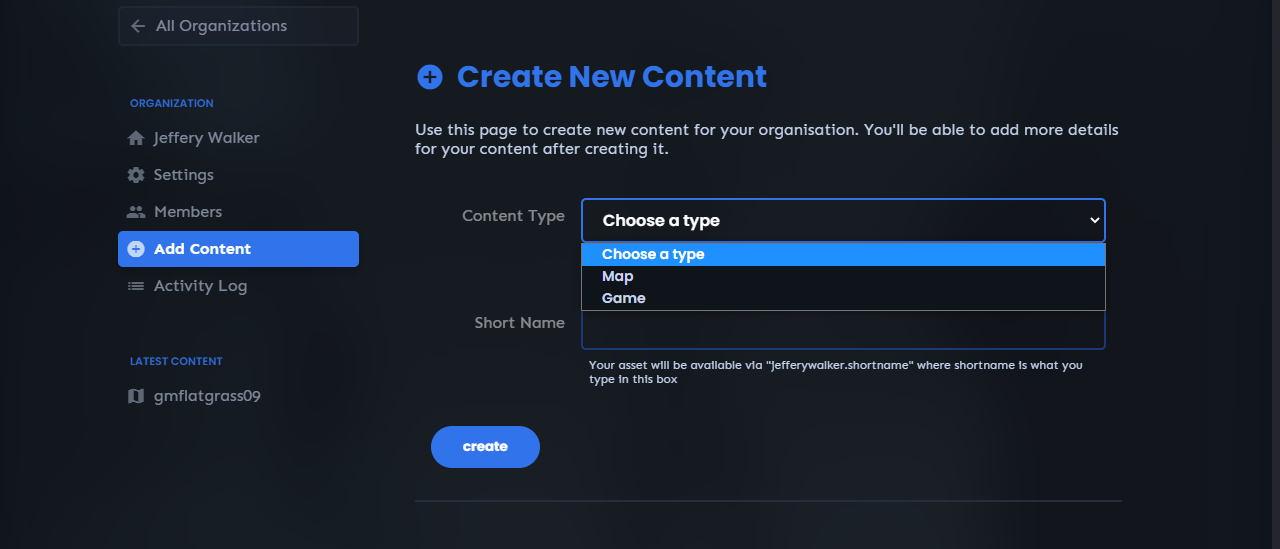Choose Game from the type list

(624, 298)
